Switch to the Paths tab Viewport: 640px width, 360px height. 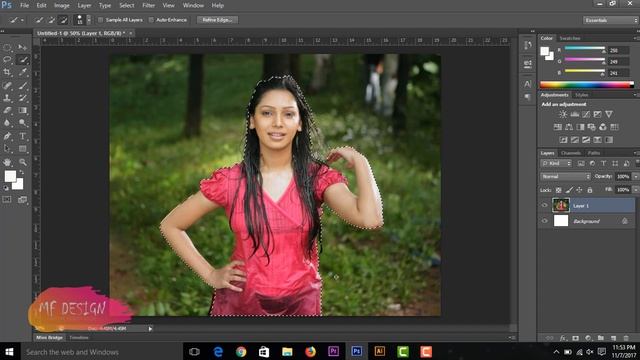[x=594, y=153]
